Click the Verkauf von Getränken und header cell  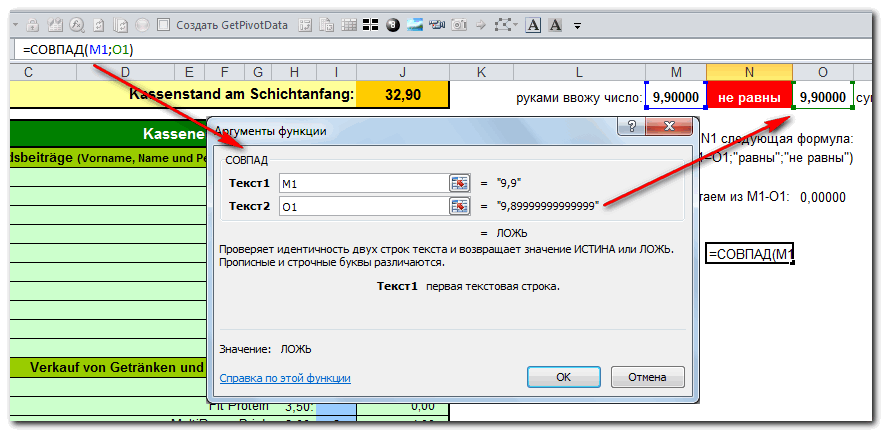(x=117, y=368)
